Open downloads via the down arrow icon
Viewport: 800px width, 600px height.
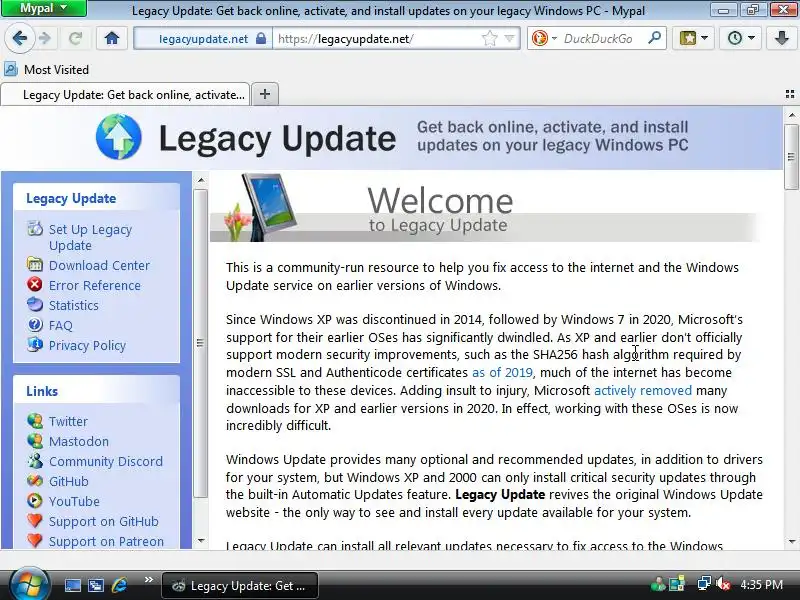pyautogui.click(x=782, y=38)
